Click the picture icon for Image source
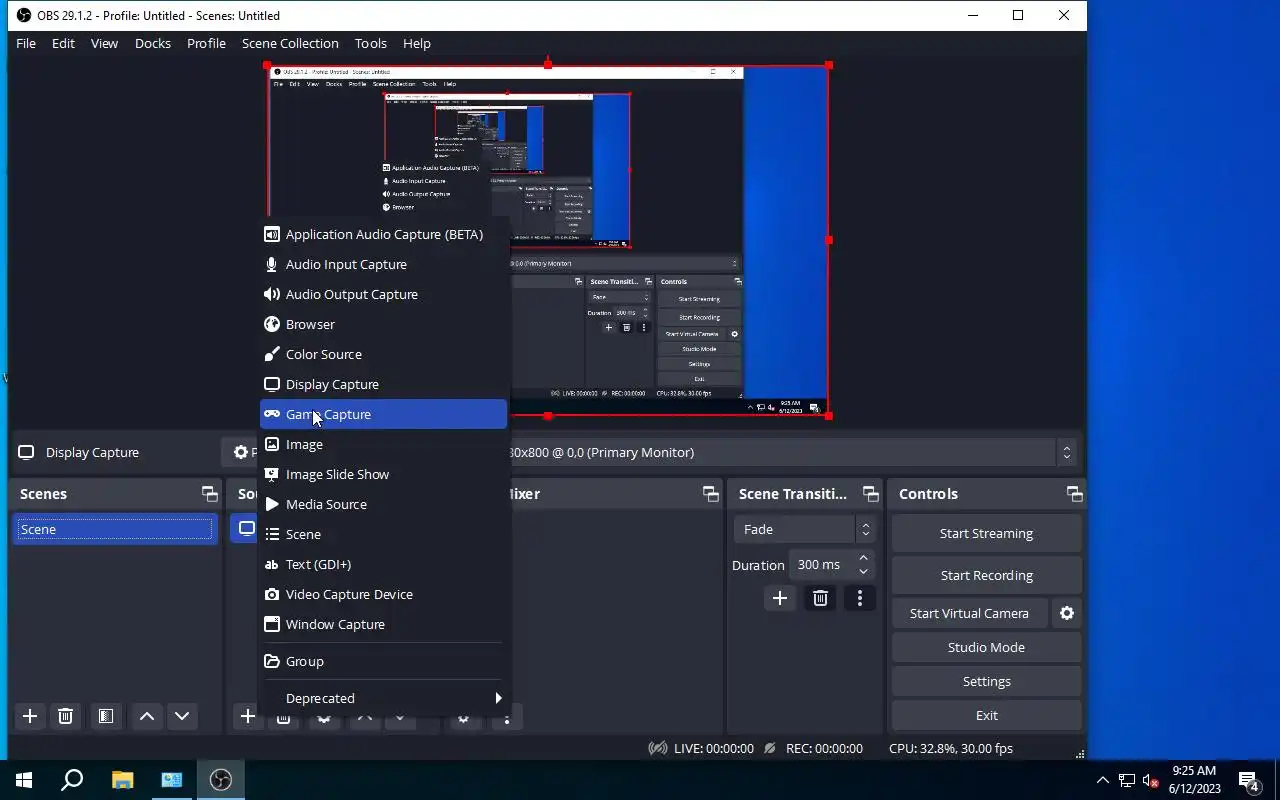 271,444
